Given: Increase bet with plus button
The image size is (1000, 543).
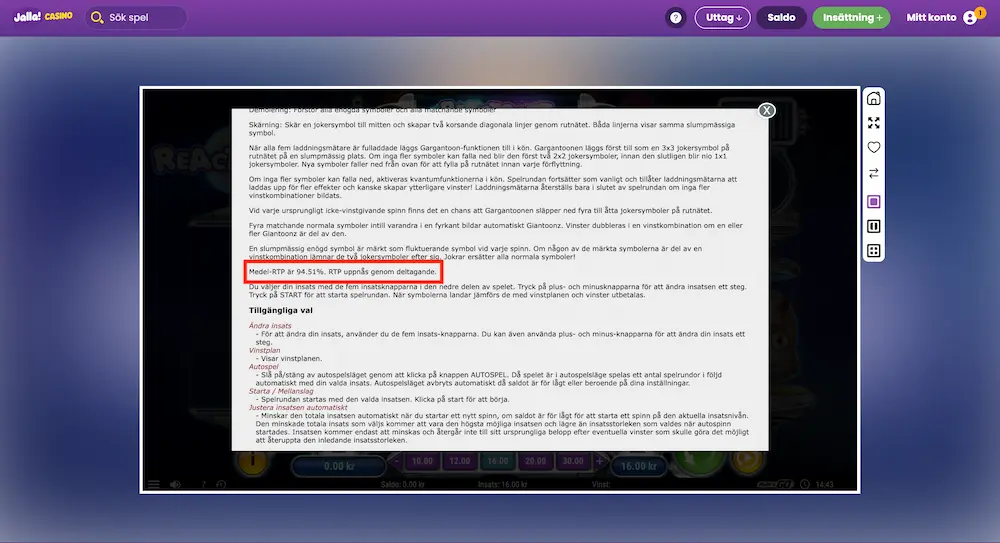Looking at the screenshot, I should [599, 461].
